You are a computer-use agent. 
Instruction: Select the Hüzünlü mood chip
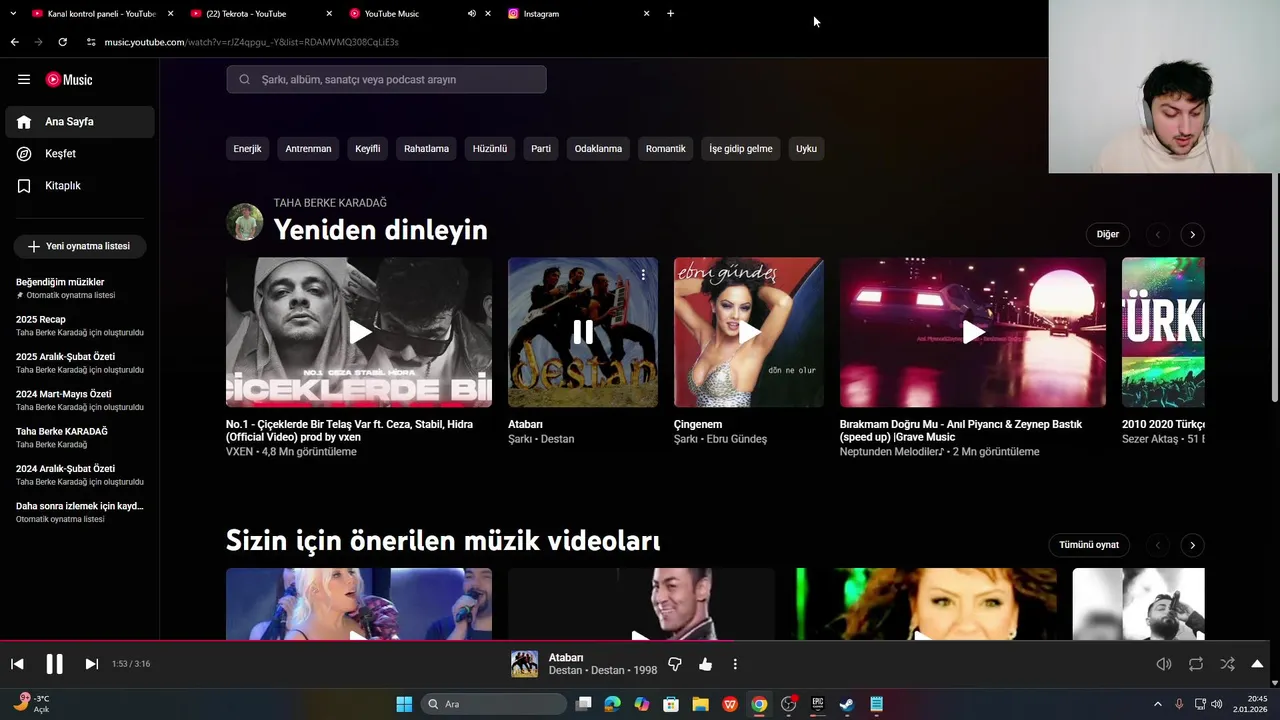(490, 148)
